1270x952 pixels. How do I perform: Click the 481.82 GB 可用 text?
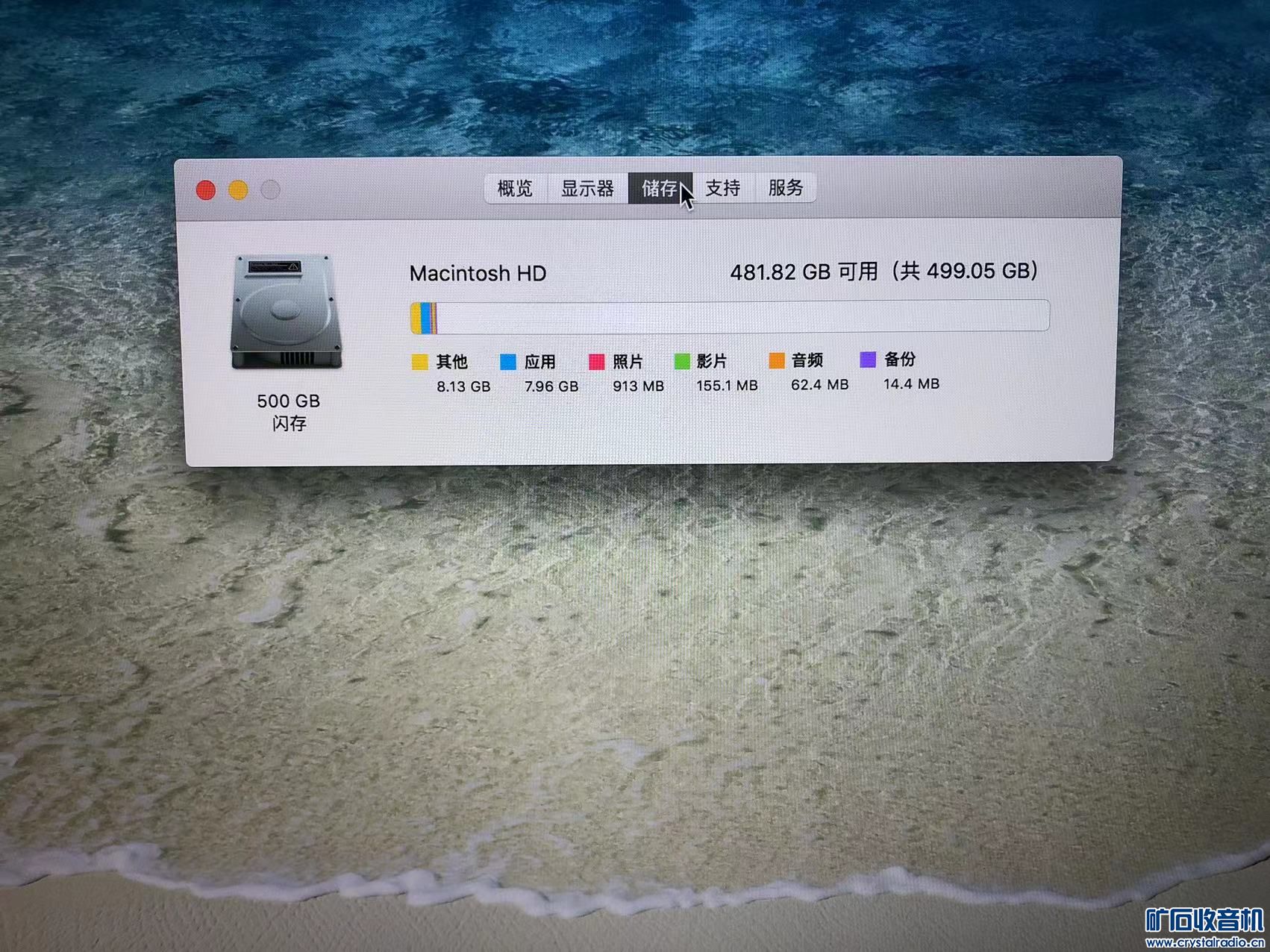click(x=804, y=272)
